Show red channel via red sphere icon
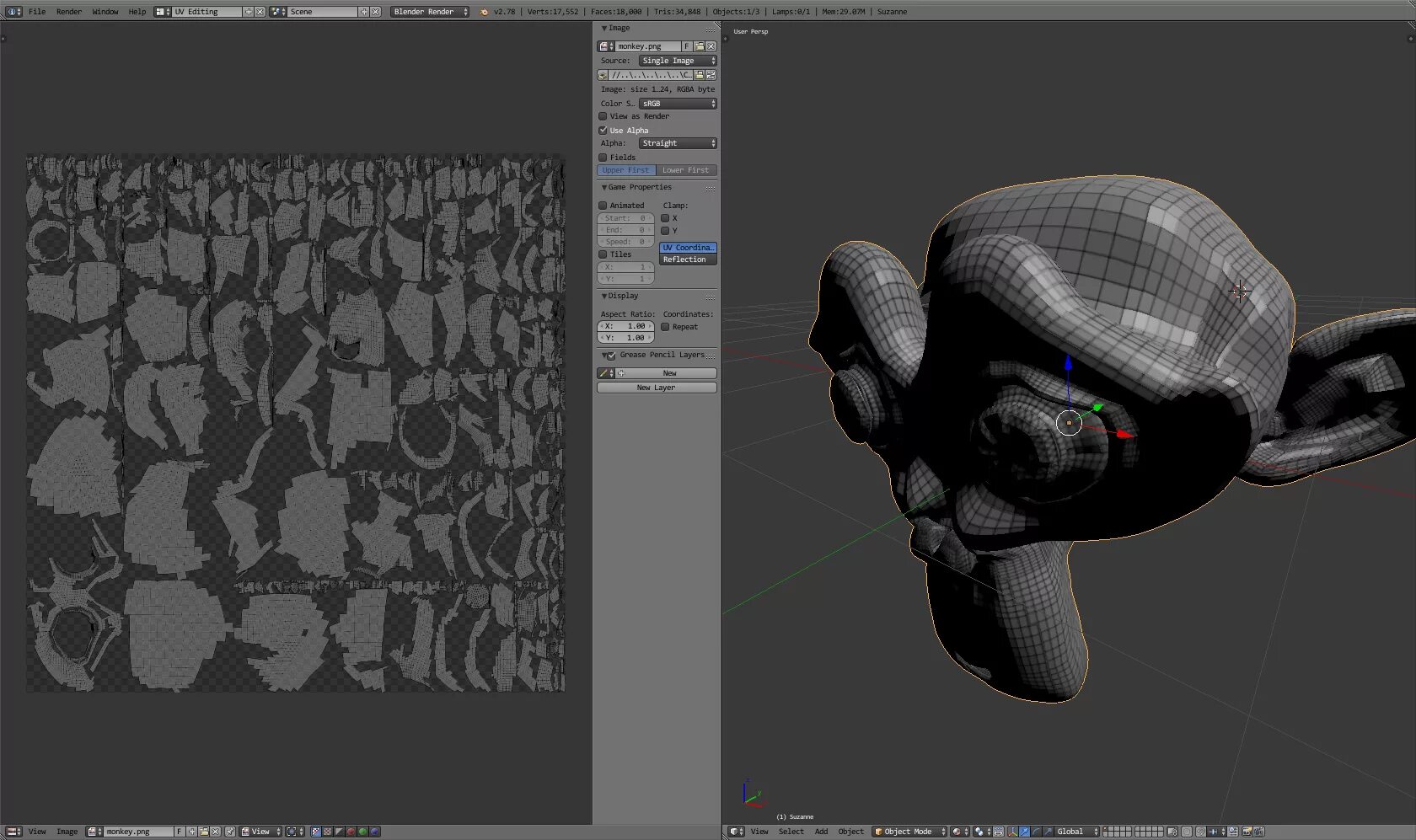This screenshot has width=1416, height=840. point(351,832)
